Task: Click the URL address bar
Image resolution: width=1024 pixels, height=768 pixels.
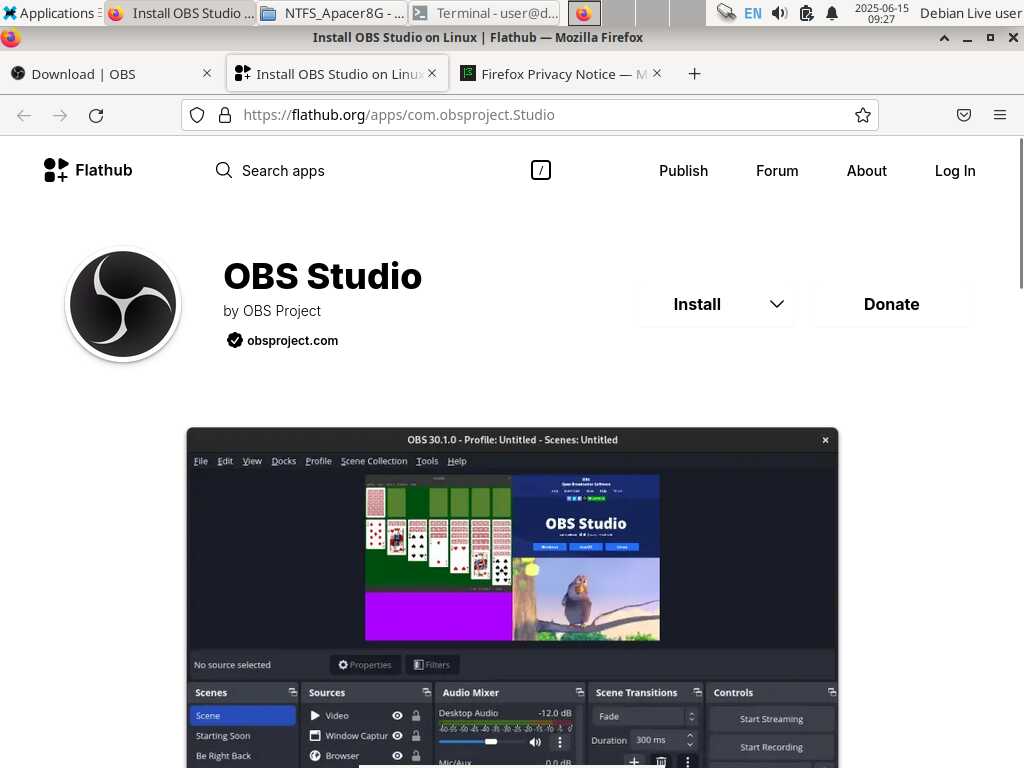Action: tap(529, 115)
